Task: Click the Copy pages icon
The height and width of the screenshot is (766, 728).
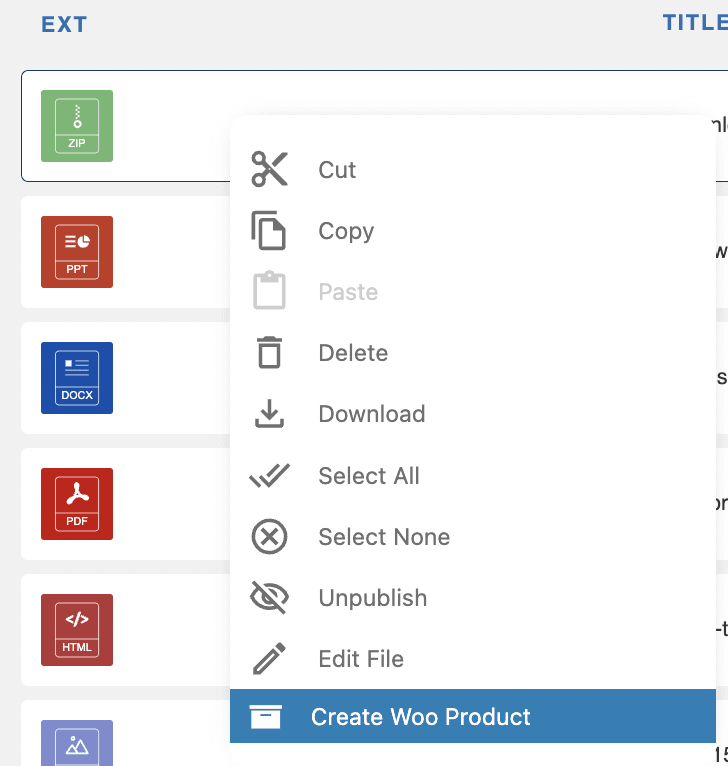Action: [x=268, y=231]
